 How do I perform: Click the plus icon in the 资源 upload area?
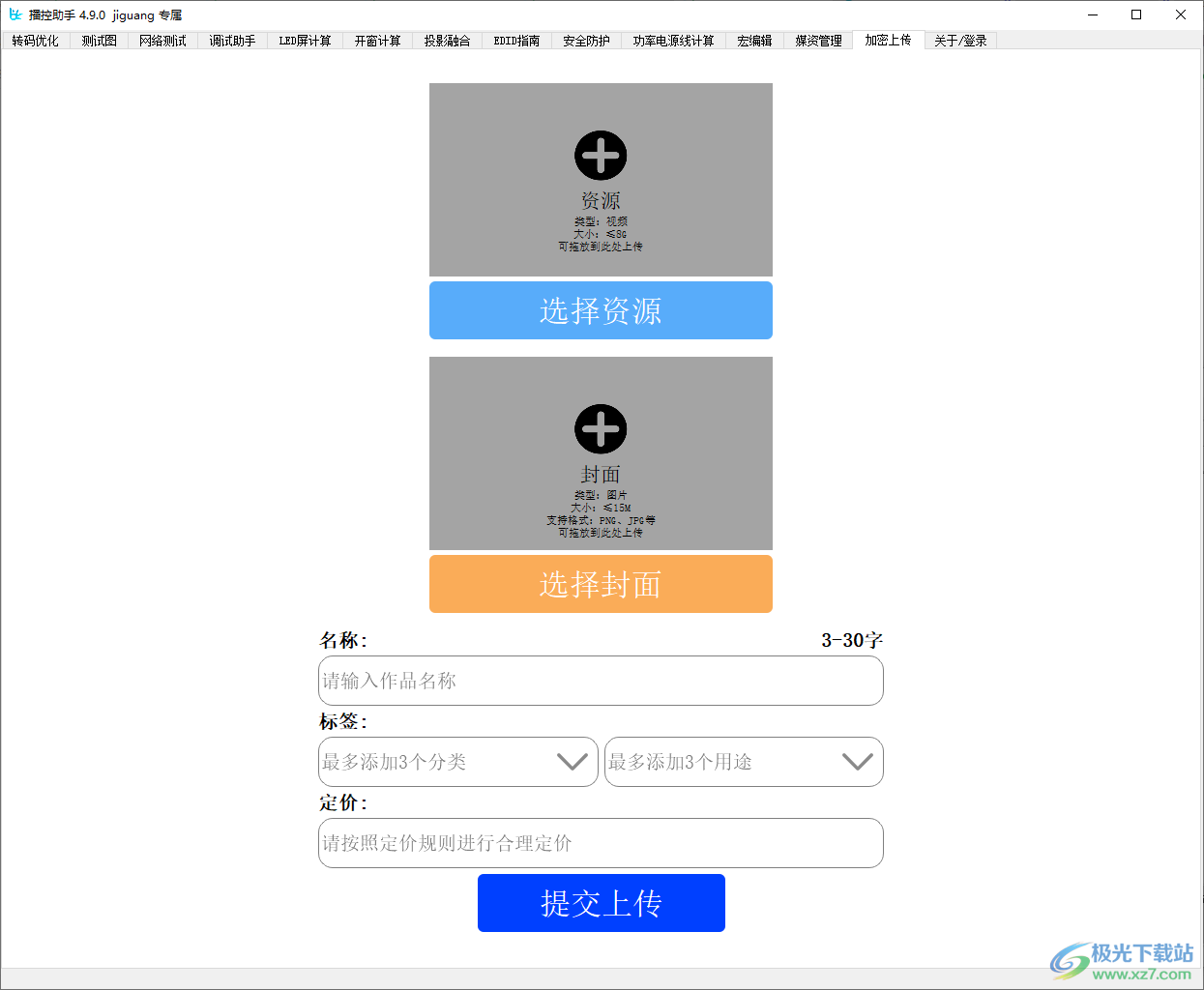[601, 155]
